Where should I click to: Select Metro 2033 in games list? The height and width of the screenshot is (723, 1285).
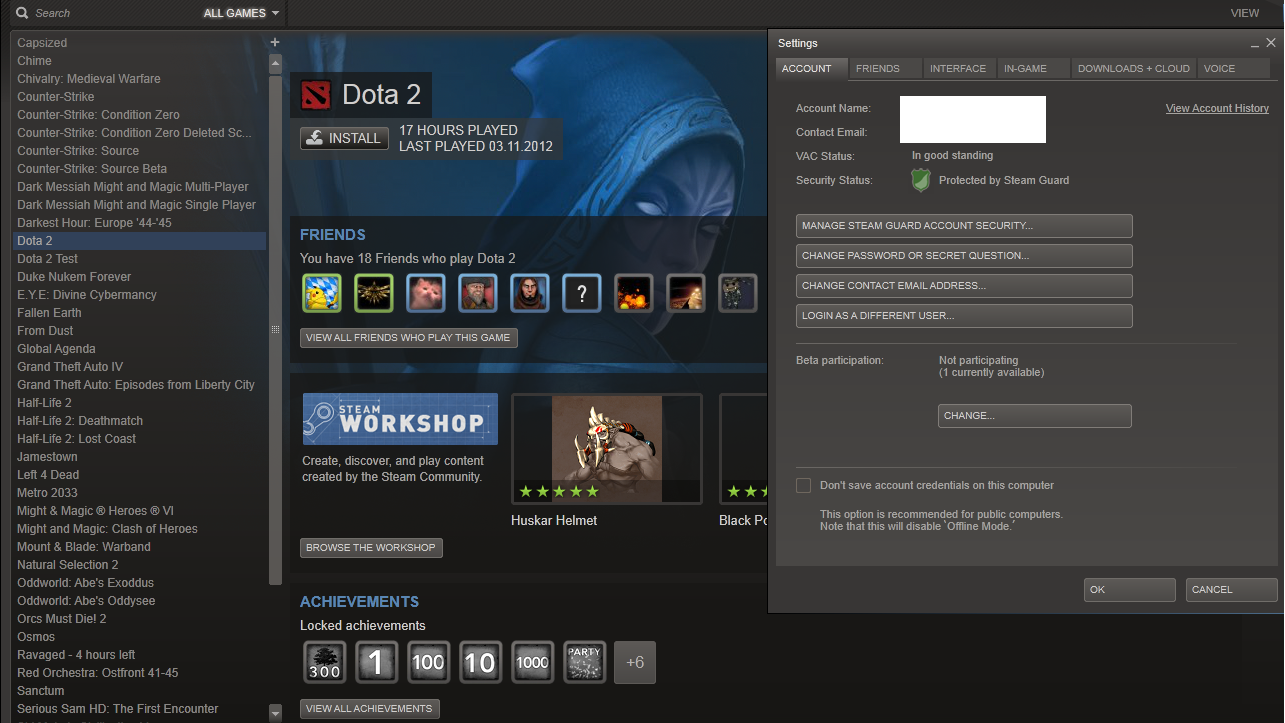click(139, 493)
